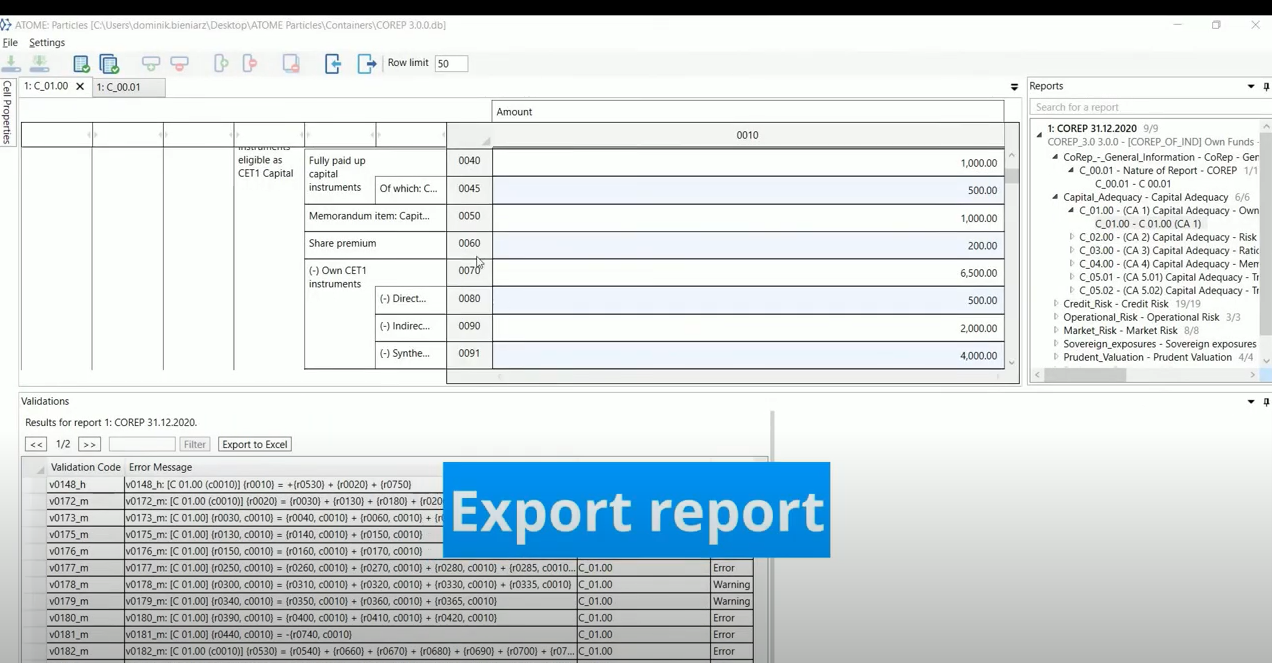The image size is (1272, 663).
Task: Click the validate report icon with green check
Action: [x=81, y=64]
